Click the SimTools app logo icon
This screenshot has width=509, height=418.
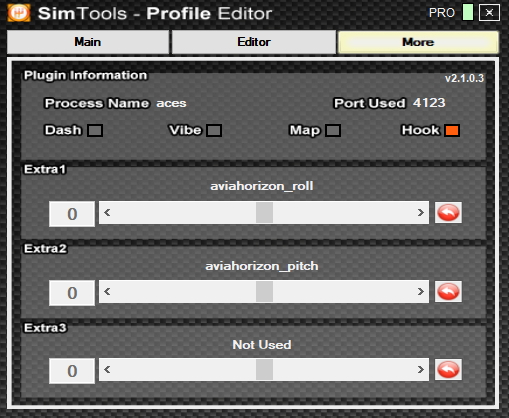tap(19, 13)
